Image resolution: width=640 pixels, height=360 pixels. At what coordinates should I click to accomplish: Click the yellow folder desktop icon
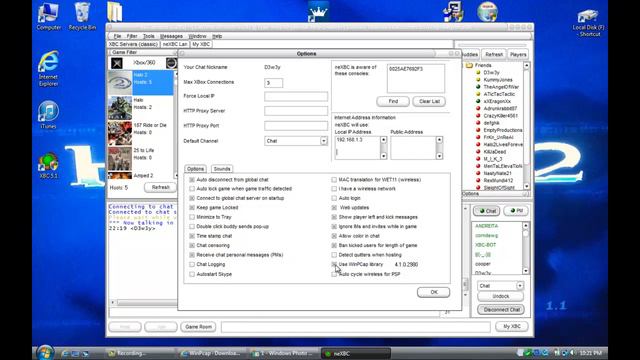point(114,11)
